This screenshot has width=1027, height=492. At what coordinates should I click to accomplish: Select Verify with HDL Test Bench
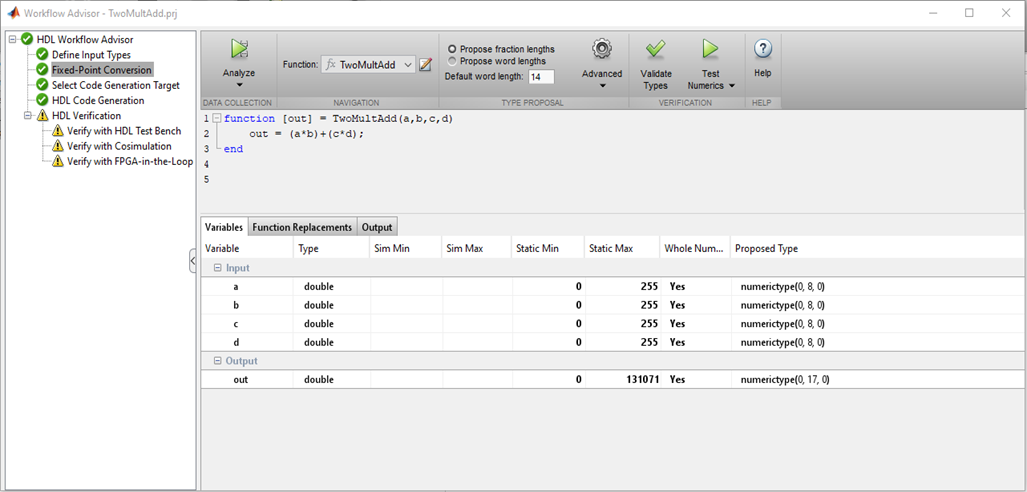click(124, 131)
